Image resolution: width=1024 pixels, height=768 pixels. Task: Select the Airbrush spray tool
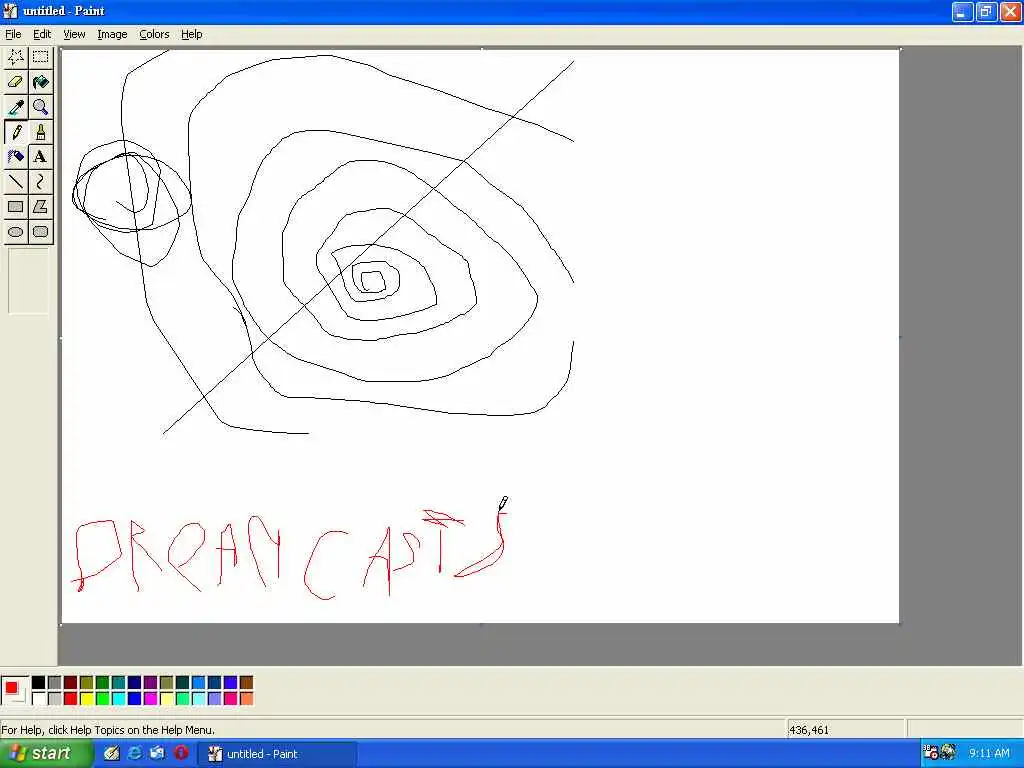tap(16, 157)
